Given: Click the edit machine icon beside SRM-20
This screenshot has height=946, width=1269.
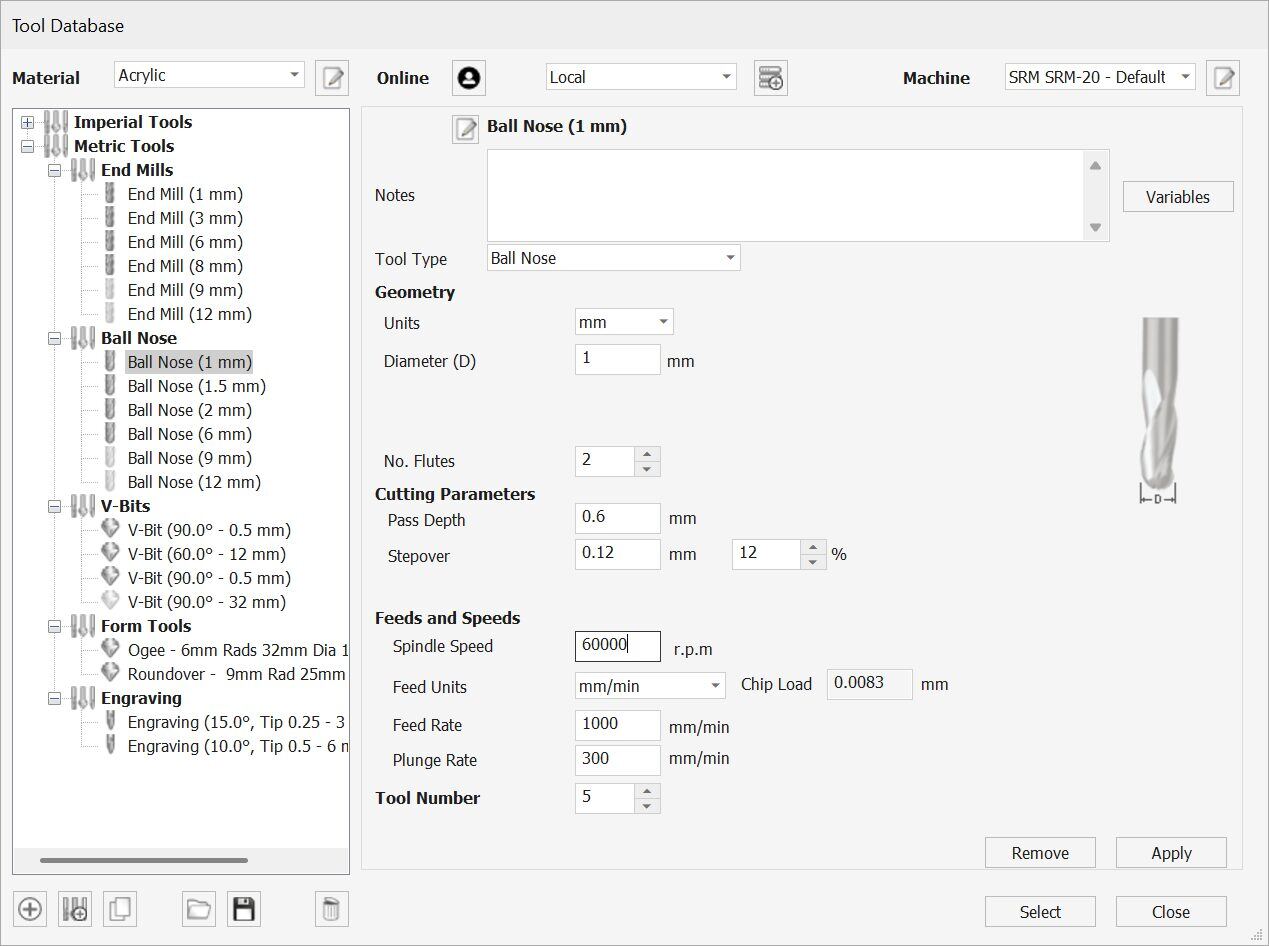Looking at the screenshot, I should click(x=1223, y=77).
